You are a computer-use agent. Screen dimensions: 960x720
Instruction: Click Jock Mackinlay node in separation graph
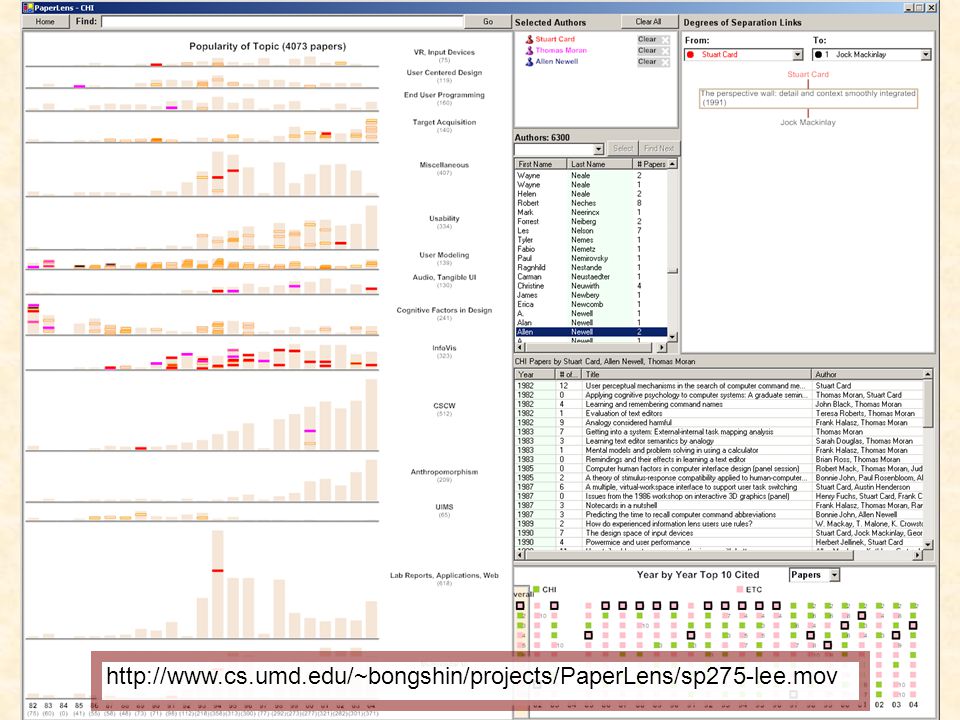[x=808, y=122]
